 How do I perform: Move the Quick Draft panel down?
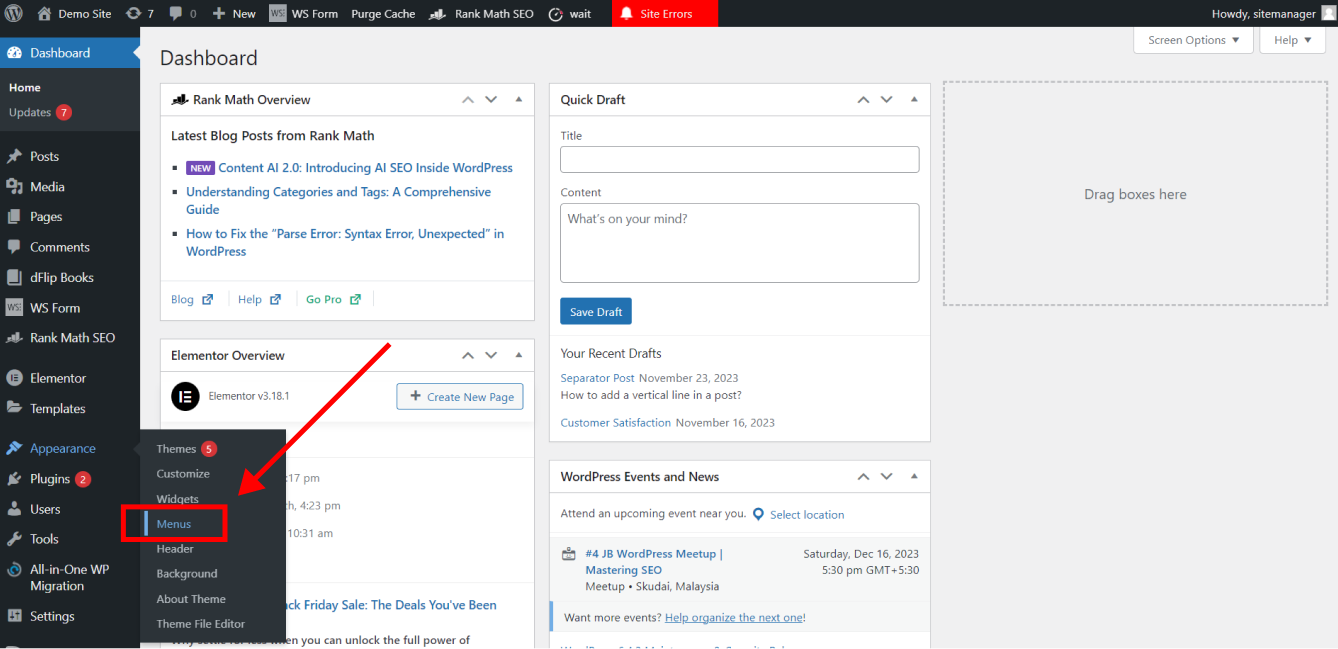(887, 100)
